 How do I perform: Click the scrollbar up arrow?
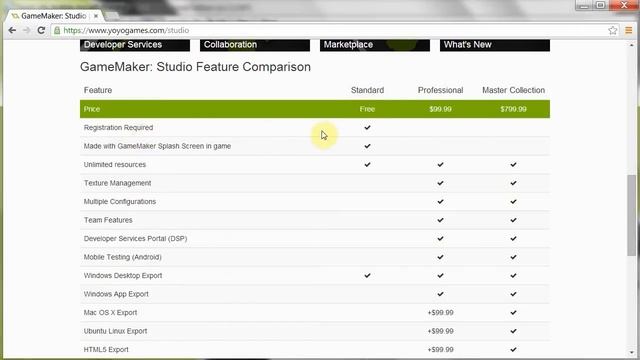click(632, 44)
